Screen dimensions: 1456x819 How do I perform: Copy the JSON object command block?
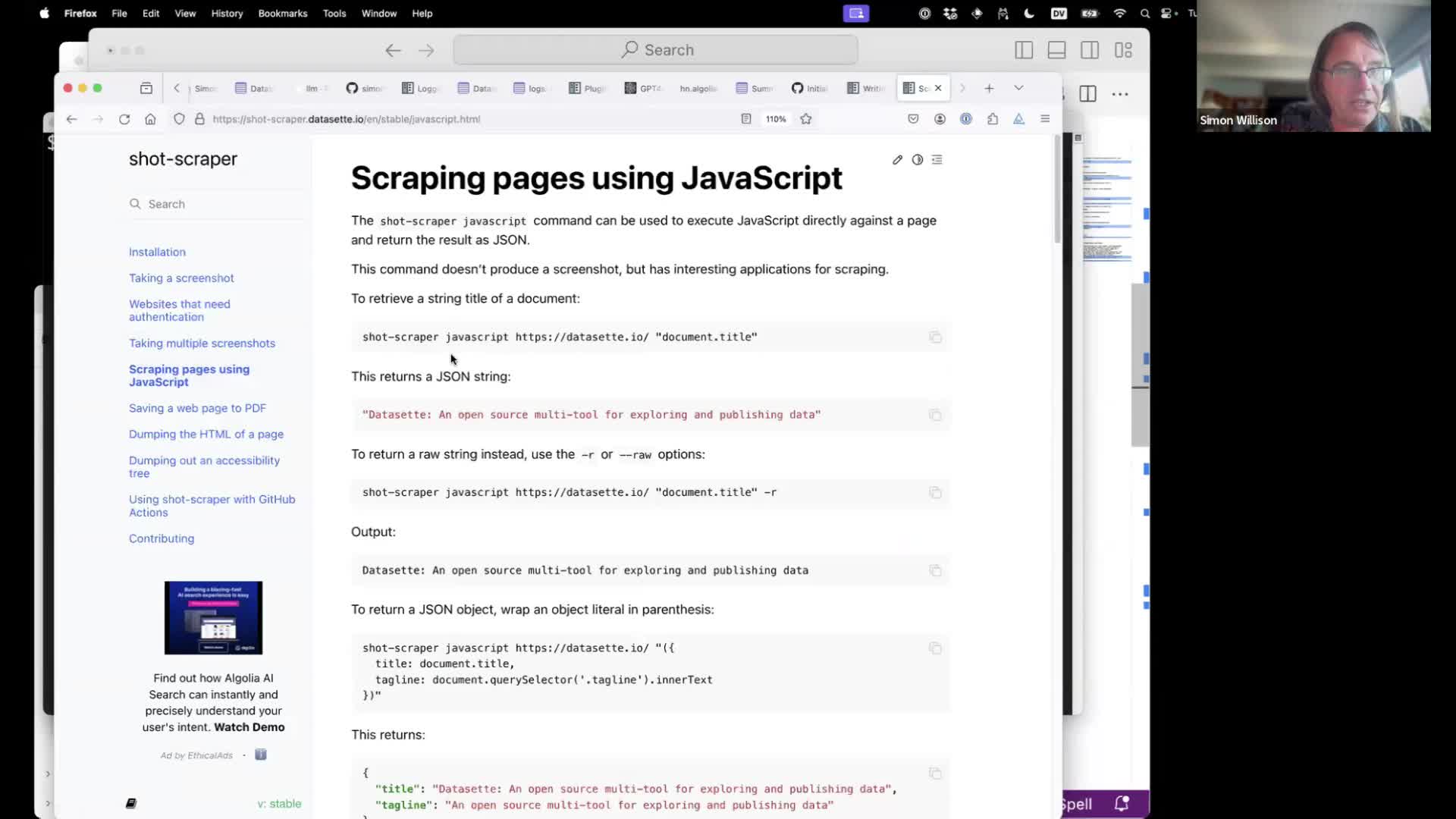tap(935, 648)
